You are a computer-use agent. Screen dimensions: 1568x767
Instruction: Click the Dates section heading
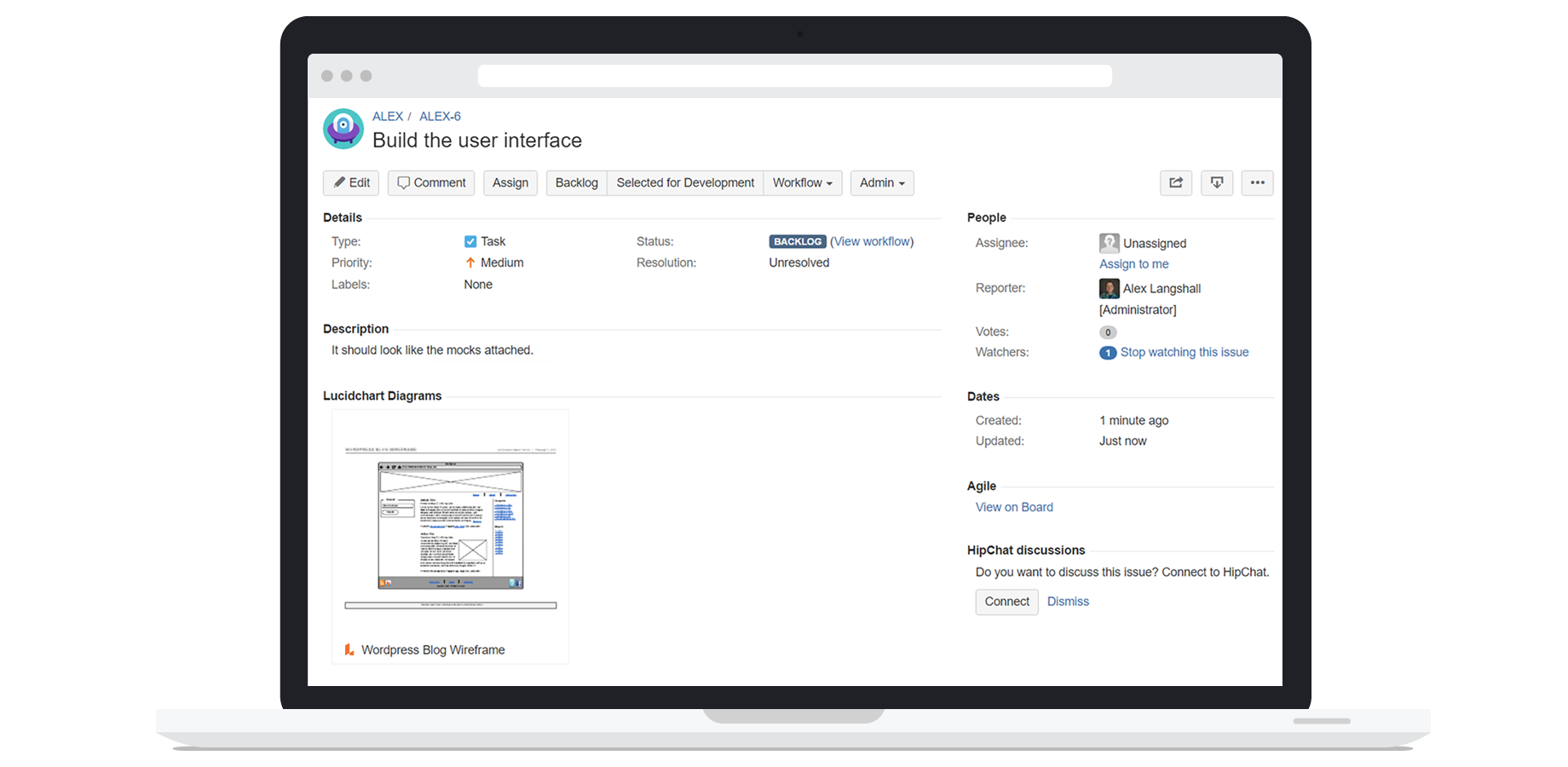(x=983, y=396)
